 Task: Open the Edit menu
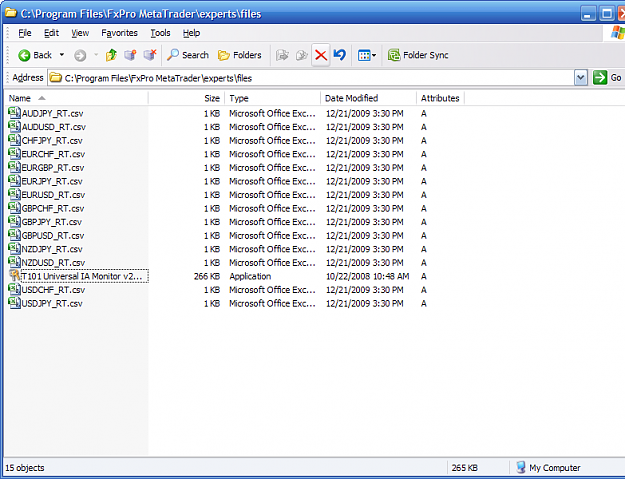[x=51, y=33]
